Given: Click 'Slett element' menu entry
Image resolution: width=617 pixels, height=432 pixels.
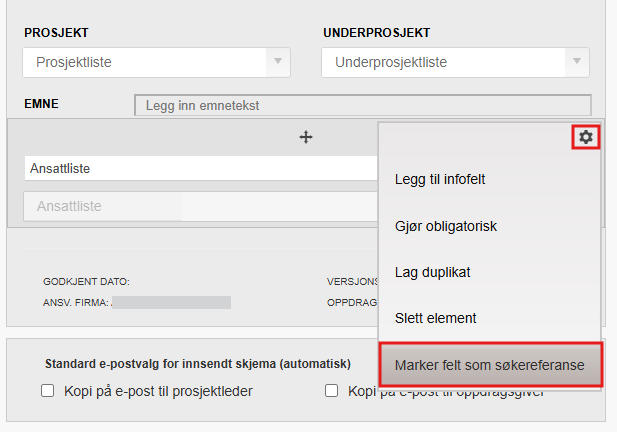Looking at the screenshot, I should pyautogui.click(x=436, y=318).
